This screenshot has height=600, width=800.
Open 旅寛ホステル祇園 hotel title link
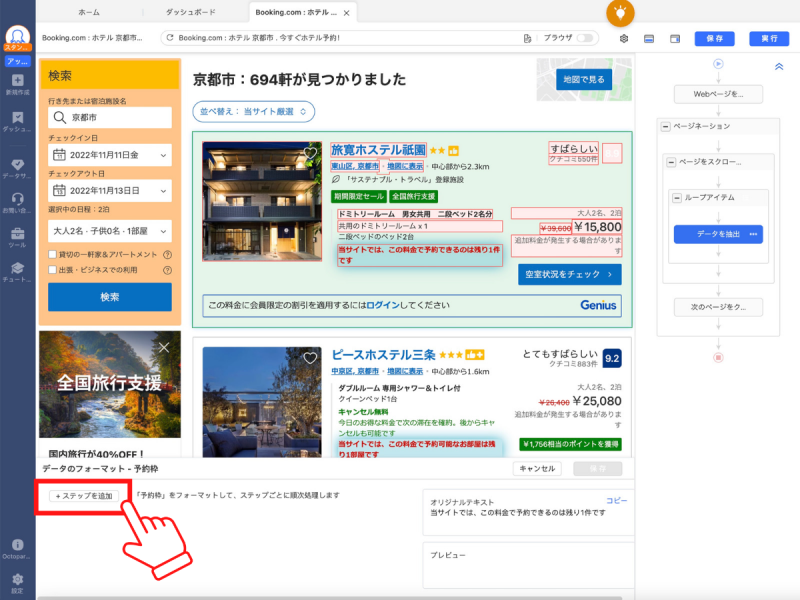coord(378,150)
